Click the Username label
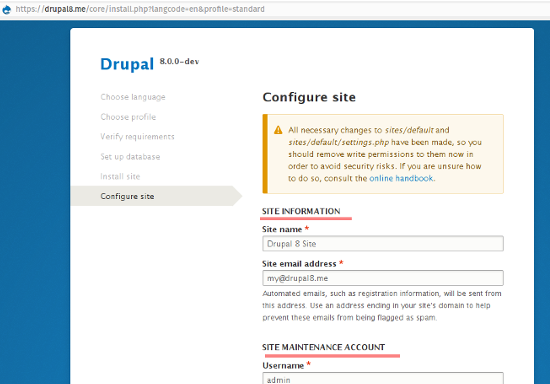550x384 pixels. click(283, 366)
